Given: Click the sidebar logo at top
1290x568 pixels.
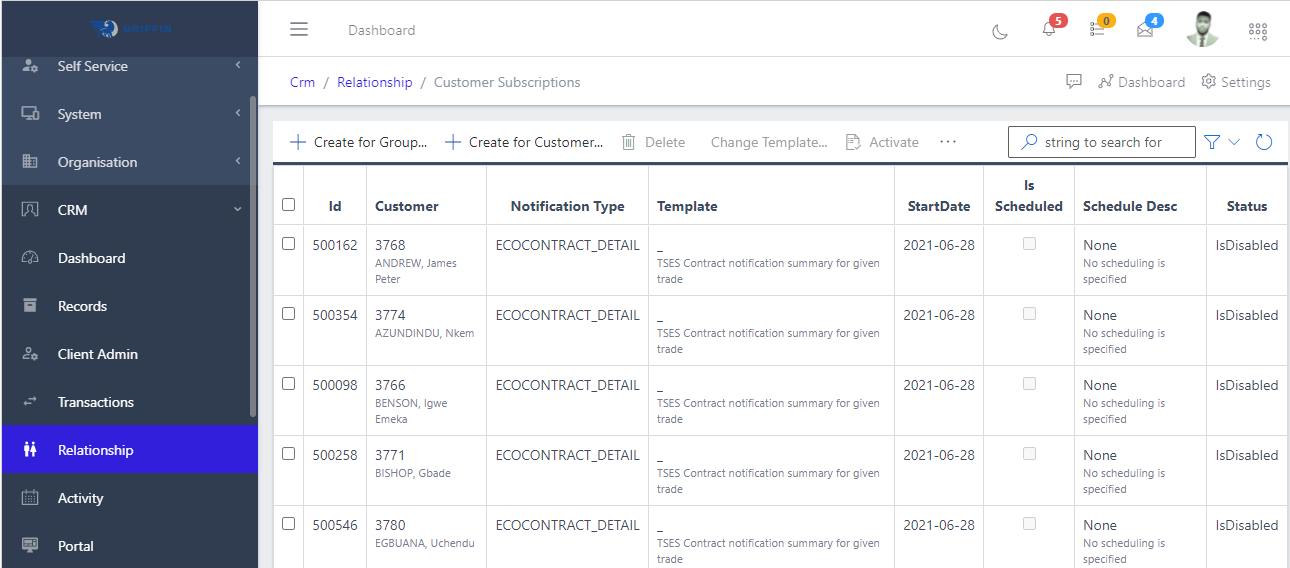Looking at the screenshot, I should tap(131, 28).
